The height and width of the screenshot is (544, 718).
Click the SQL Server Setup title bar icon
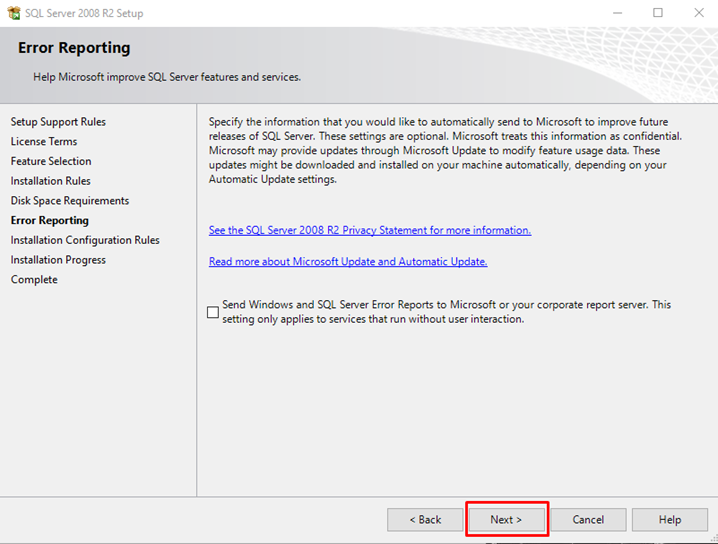coord(13,13)
